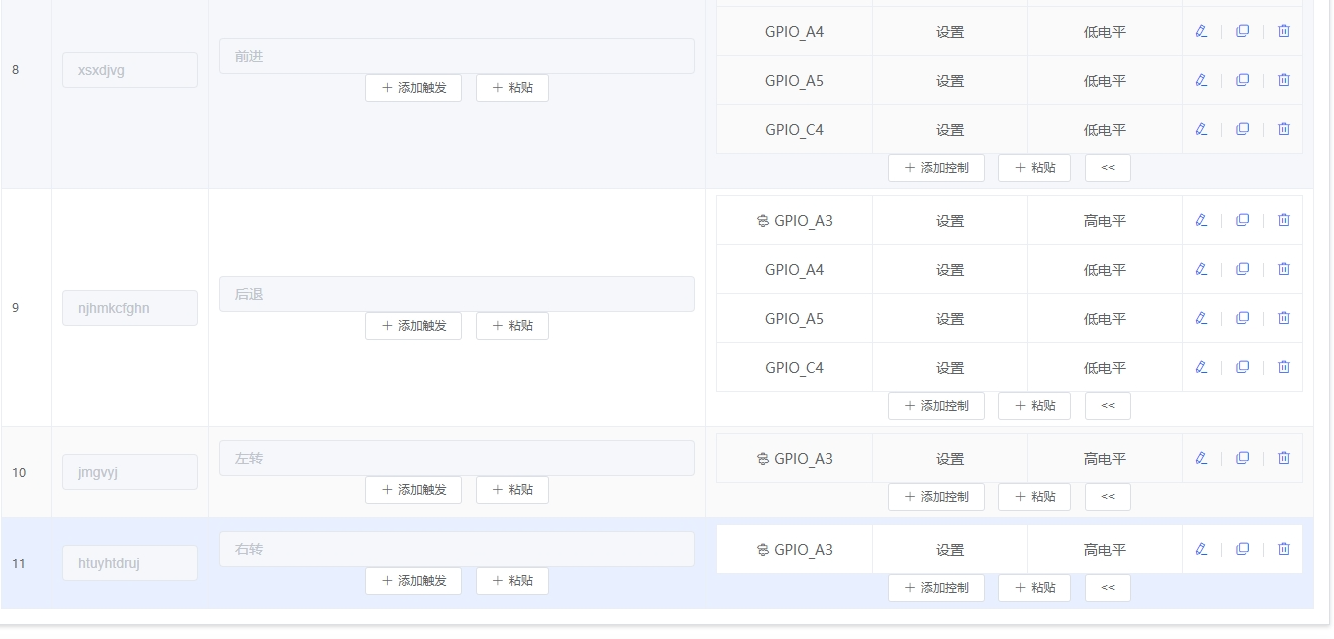Image resolution: width=1334 pixels, height=639 pixels.
Task: Click the 高电平 cell in row 10
Action: [1105, 458]
